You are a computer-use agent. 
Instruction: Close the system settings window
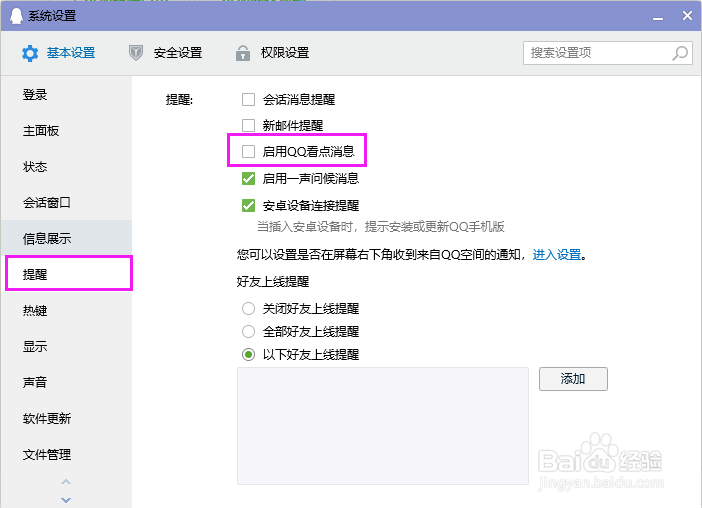click(687, 16)
